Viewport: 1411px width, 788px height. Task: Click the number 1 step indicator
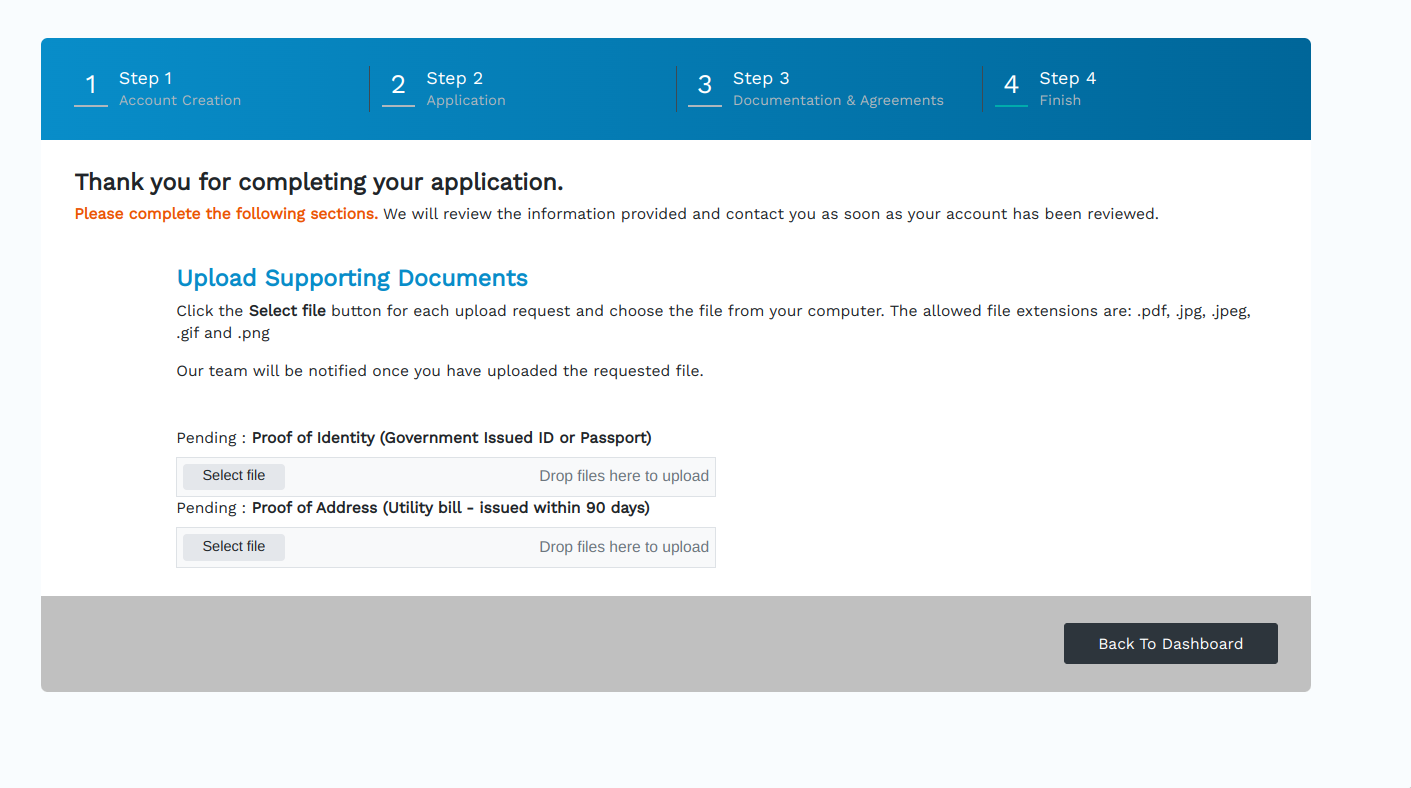pyautogui.click(x=91, y=86)
